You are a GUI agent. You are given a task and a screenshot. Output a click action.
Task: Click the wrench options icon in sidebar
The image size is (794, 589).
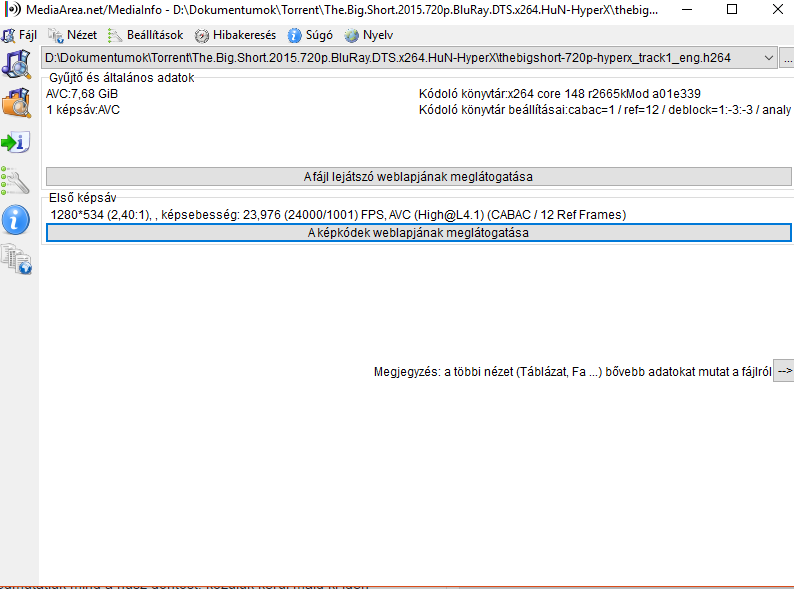pyautogui.click(x=15, y=181)
